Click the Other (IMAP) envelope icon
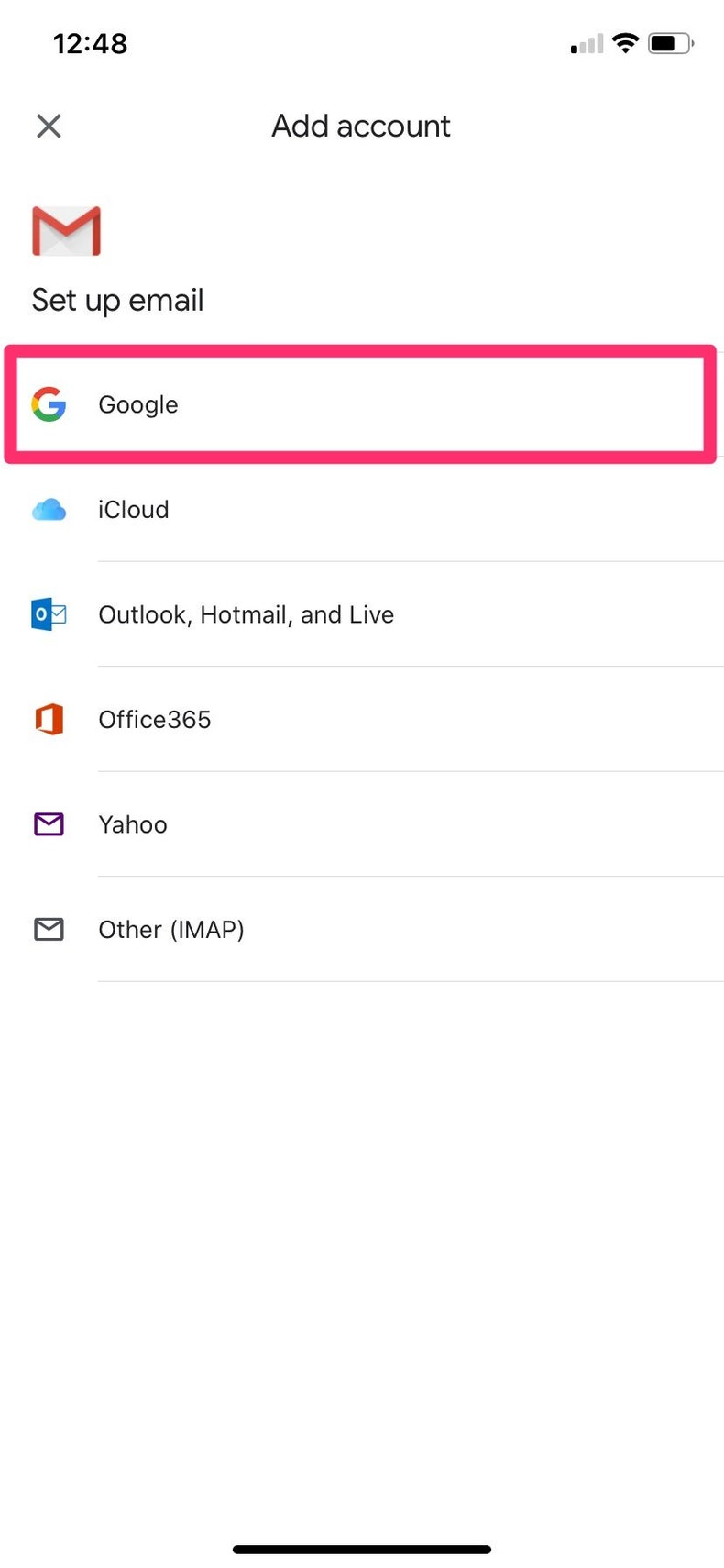The height and width of the screenshot is (1568, 724). click(49, 929)
